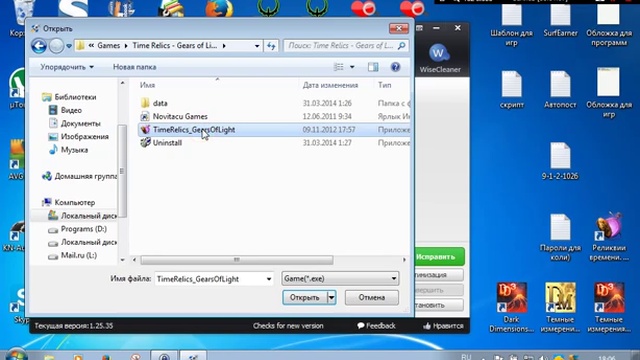Click Games in the breadcrumb path
The height and width of the screenshot is (360, 640).
[x=109, y=46]
